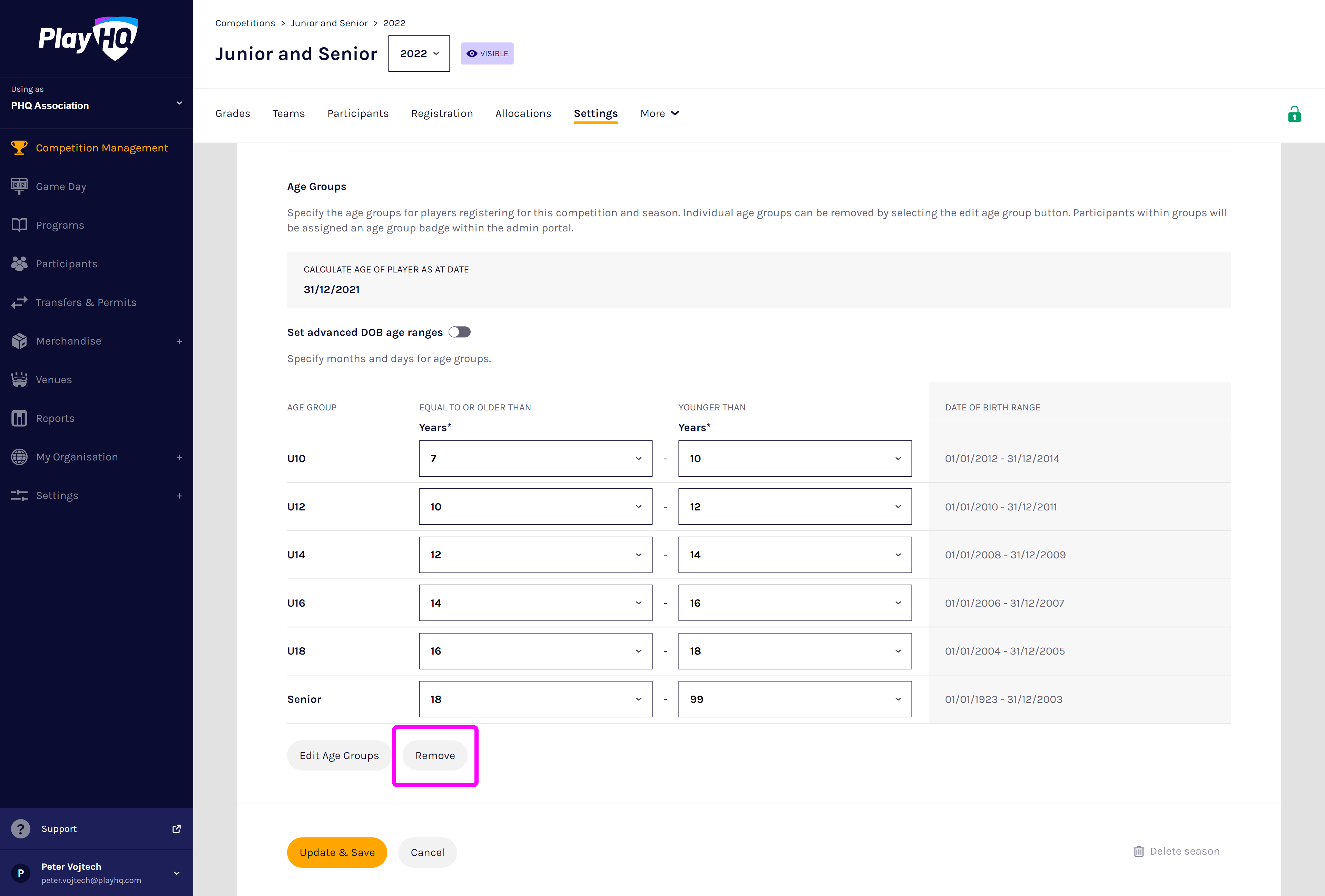Click the Competition Management trophy icon
This screenshot has height=896, width=1325.
pyautogui.click(x=19, y=148)
